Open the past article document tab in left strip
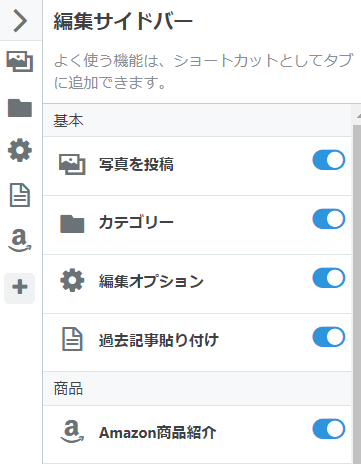Viewport: 361px width, 464px height. coord(20,195)
